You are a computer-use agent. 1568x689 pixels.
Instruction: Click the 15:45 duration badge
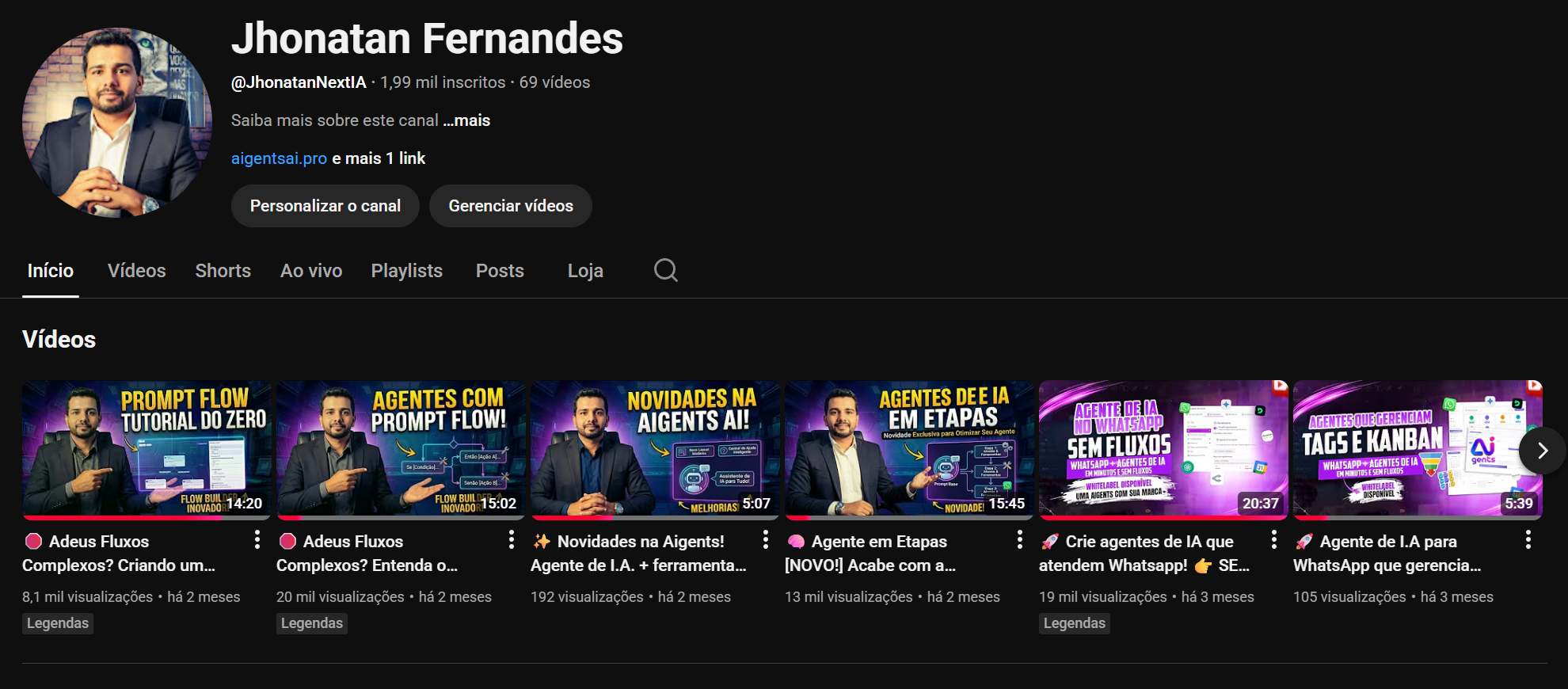click(1007, 503)
